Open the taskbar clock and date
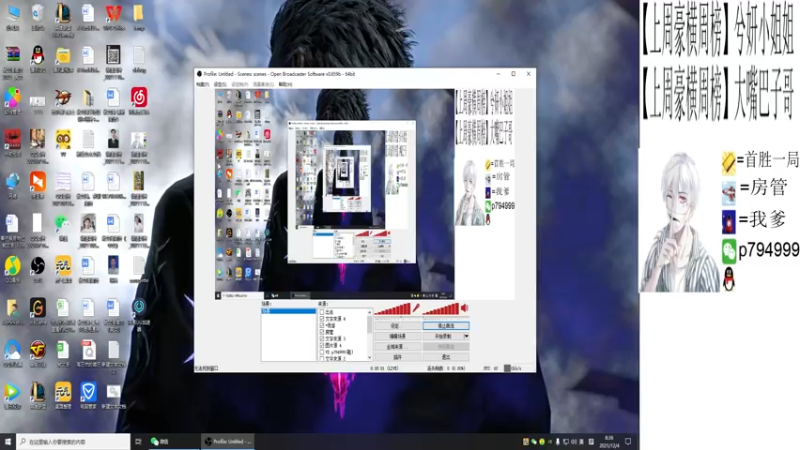This screenshot has width=800, height=450. 609,441
